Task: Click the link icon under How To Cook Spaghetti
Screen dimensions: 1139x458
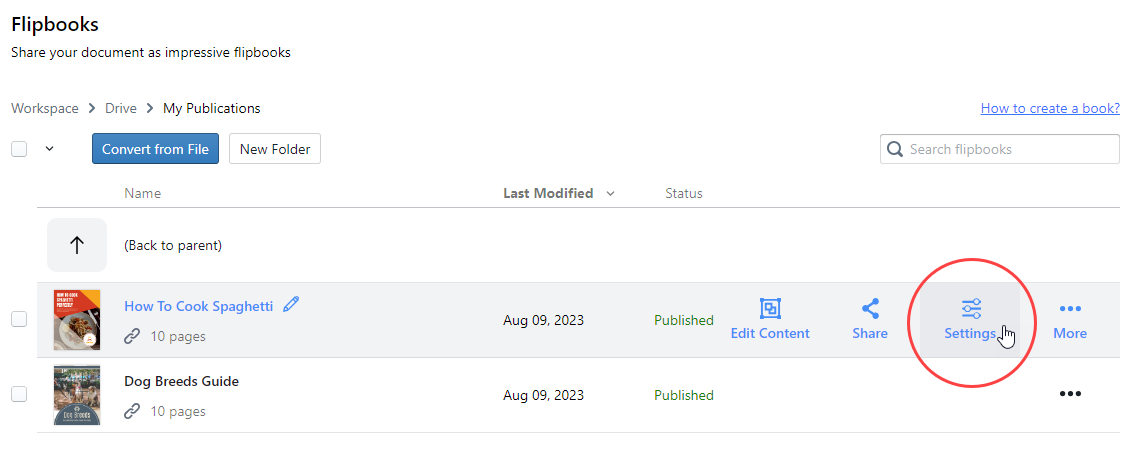Action: pyautogui.click(x=132, y=336)
